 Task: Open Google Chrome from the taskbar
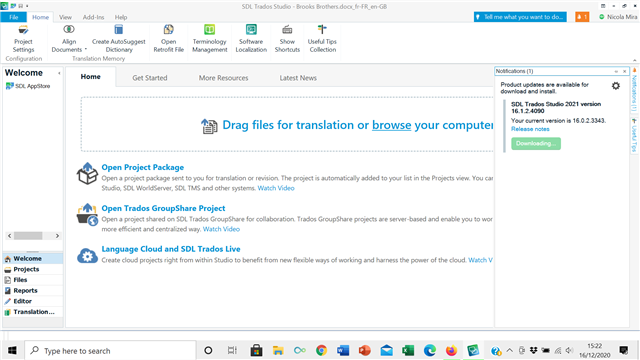(x=321, y=350)
